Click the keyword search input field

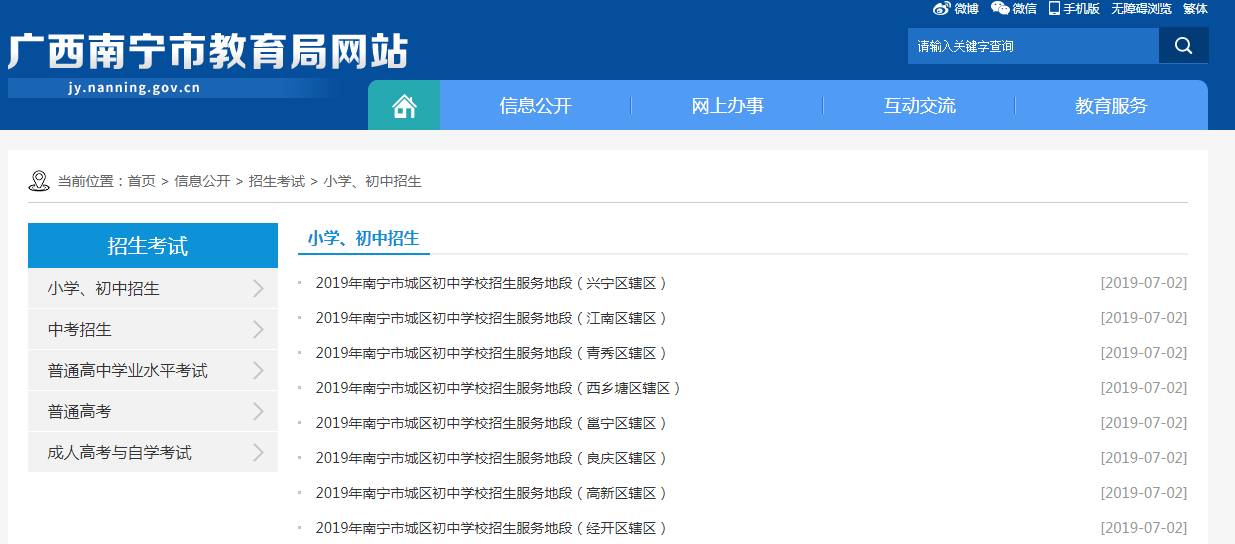pos(1033,45)
